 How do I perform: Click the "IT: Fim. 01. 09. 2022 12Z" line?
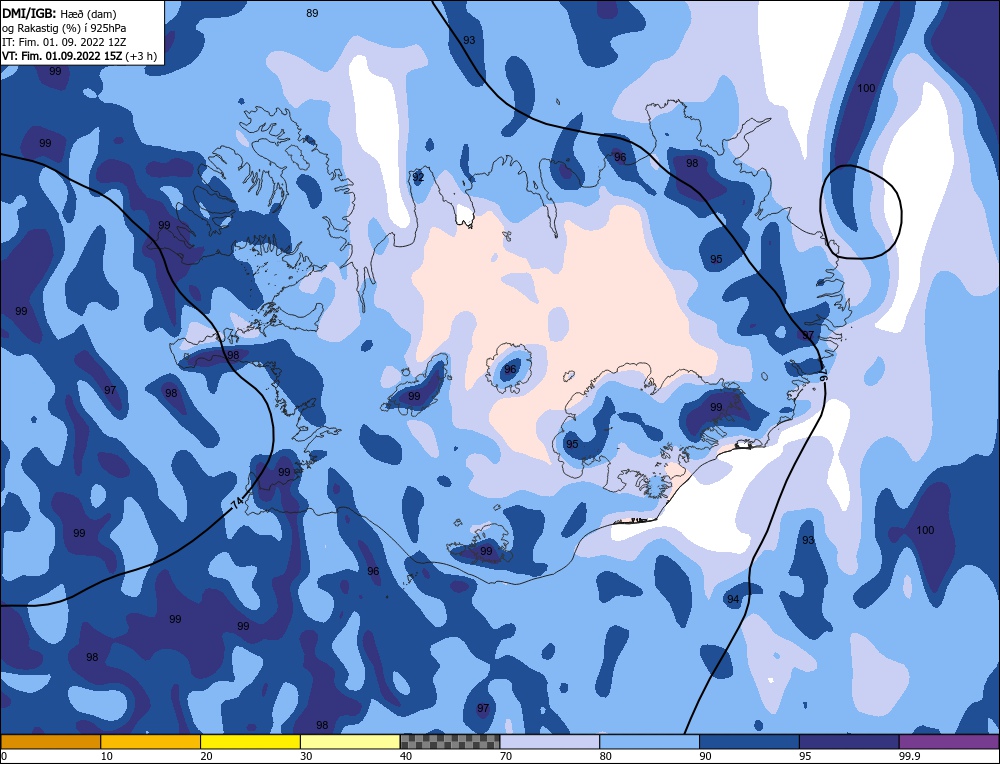[x=64, y=41]
